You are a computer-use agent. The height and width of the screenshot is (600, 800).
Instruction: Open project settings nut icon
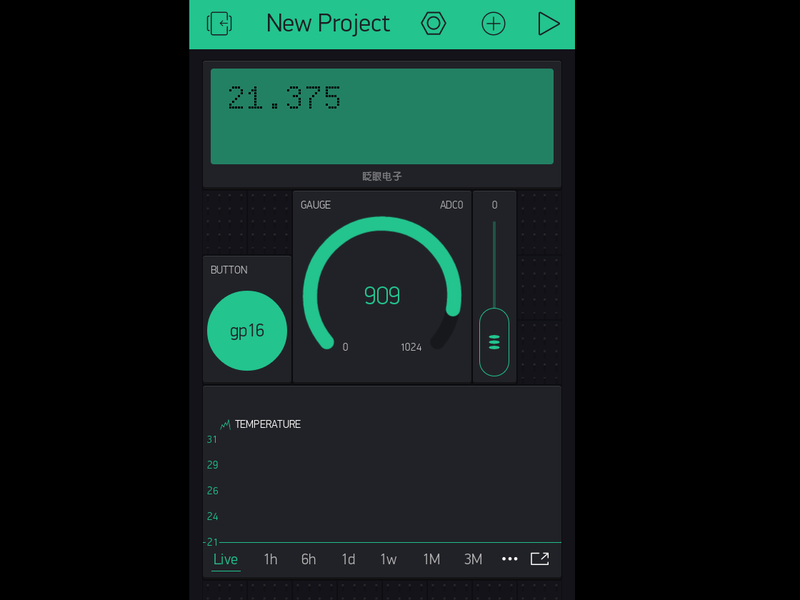[433, 24]
